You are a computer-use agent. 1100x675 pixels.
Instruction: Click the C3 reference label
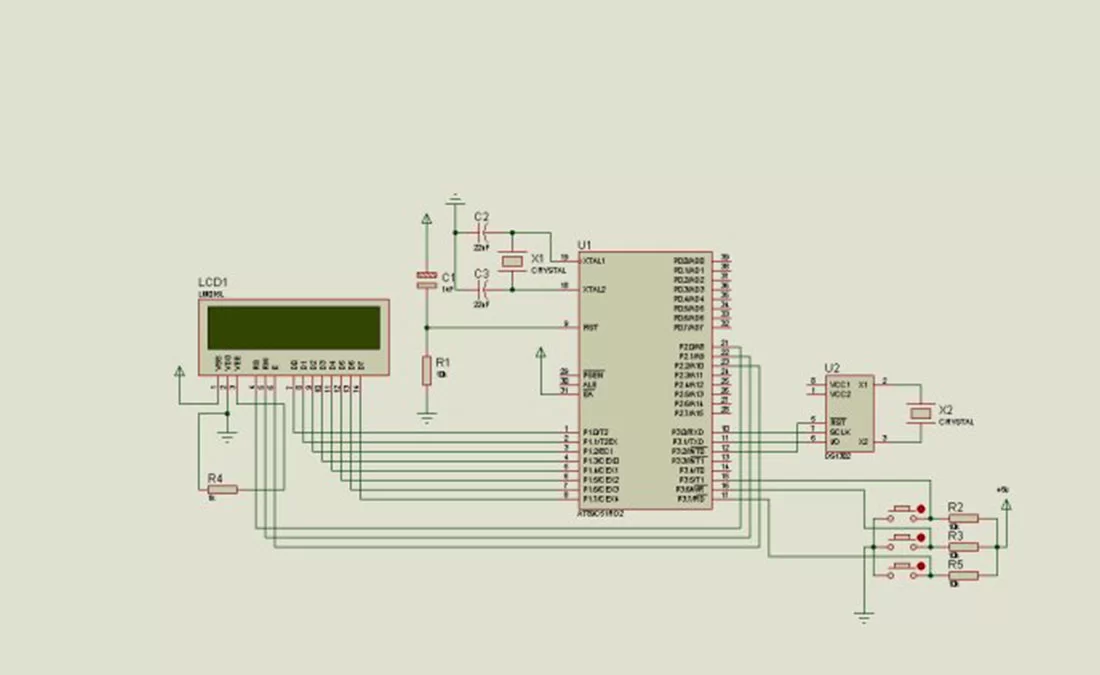coord(481,274)
